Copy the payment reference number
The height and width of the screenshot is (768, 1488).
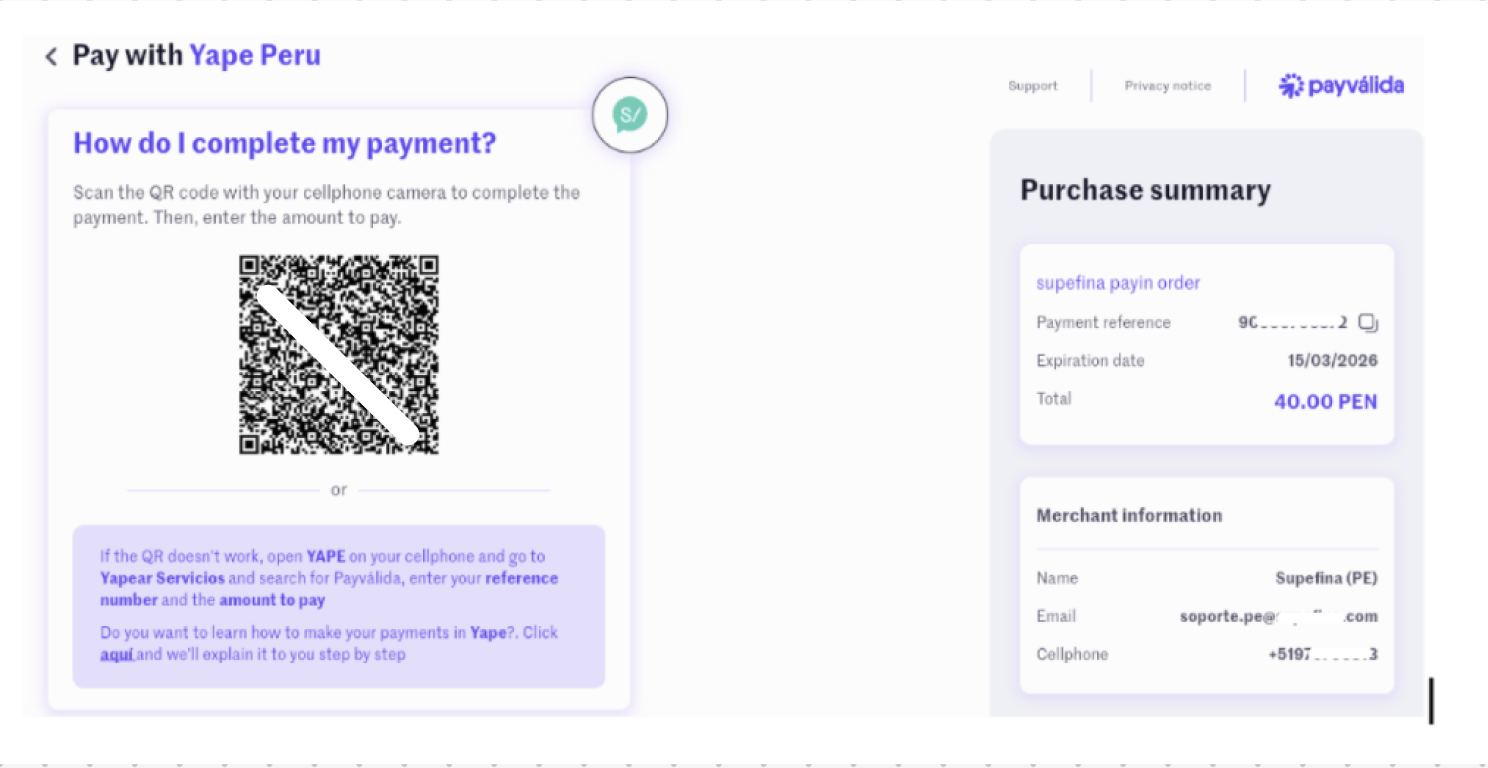tap(1369, 323)
